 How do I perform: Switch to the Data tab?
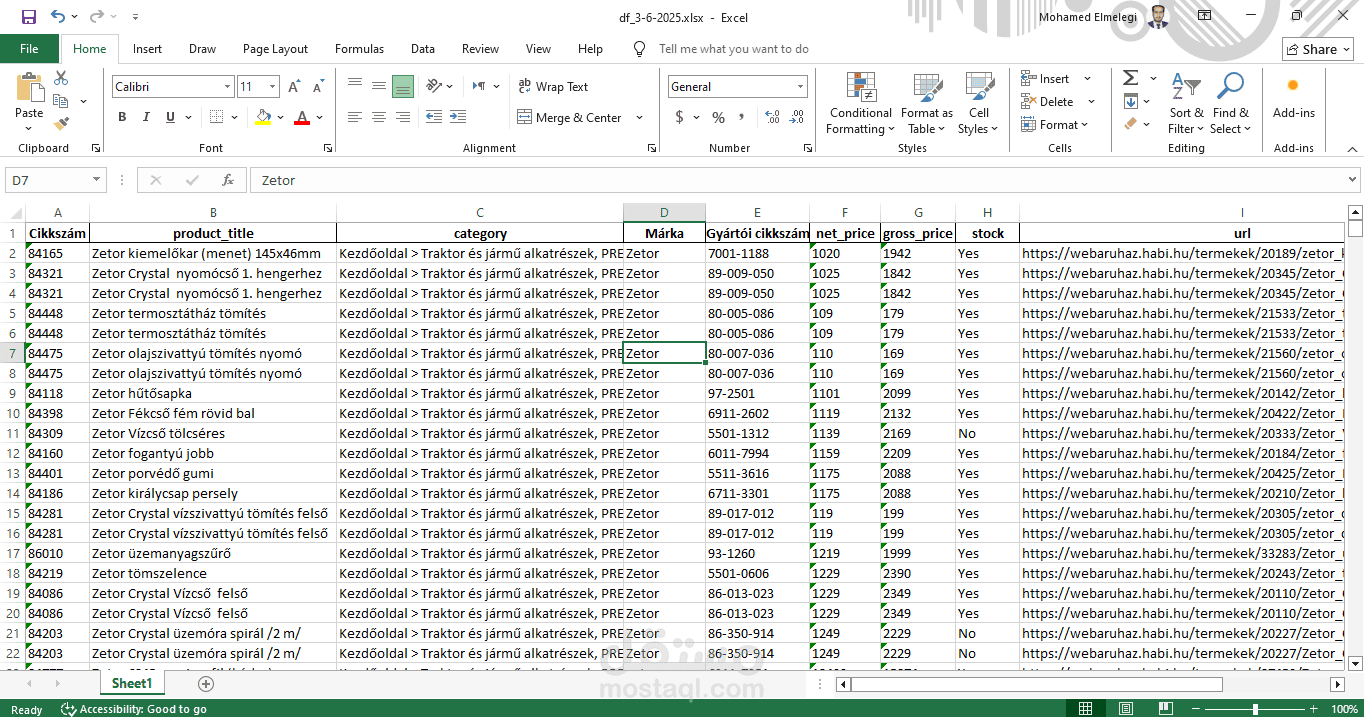pos(422,49)
